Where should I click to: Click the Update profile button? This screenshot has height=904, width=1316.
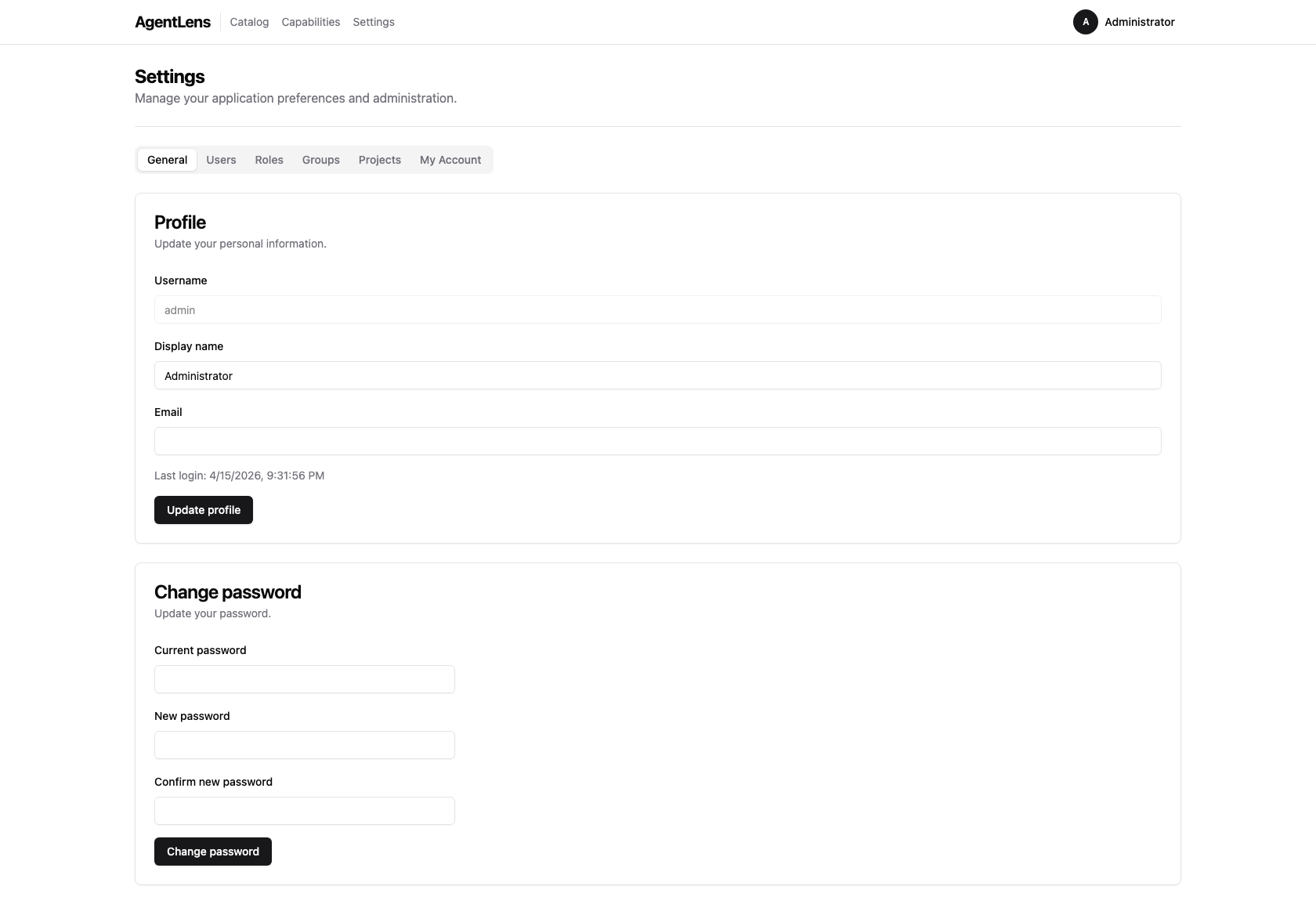(203, 510)
